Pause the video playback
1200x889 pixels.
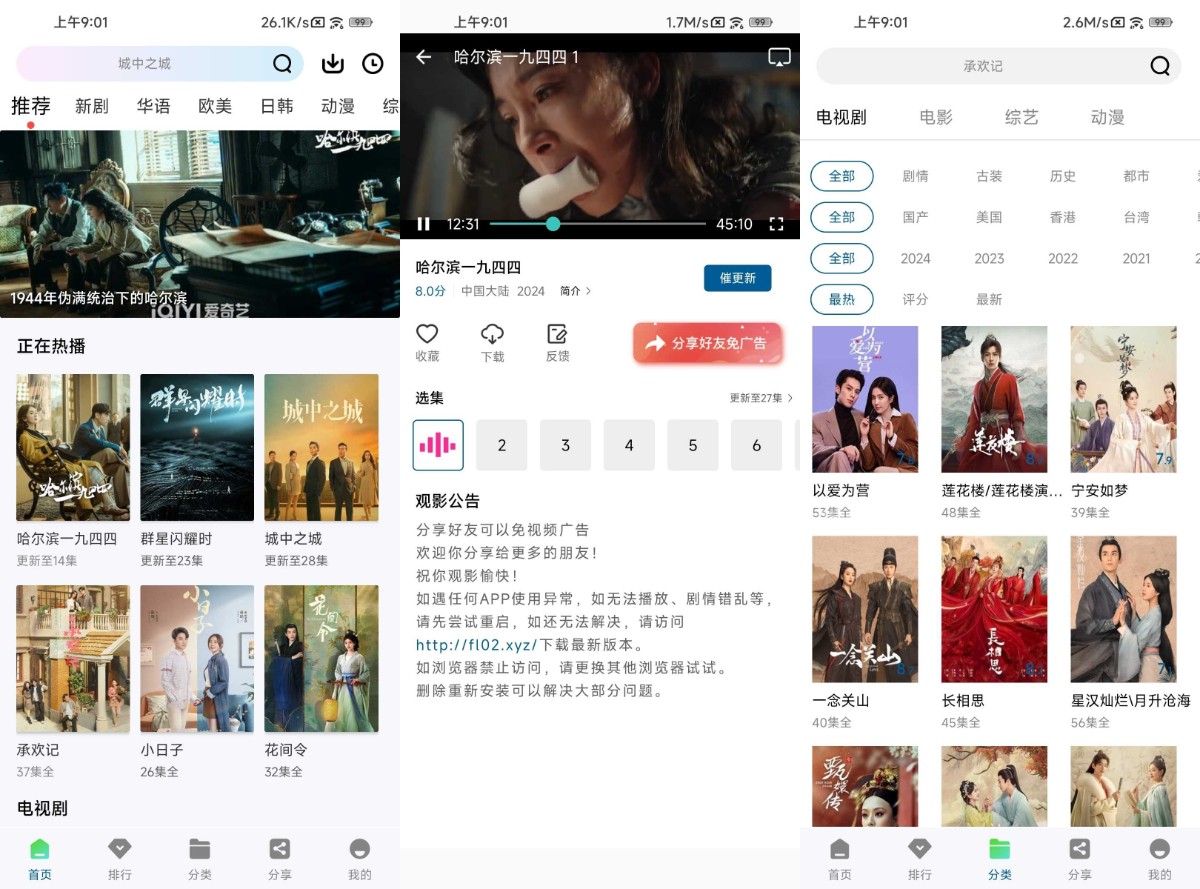[x=423, y=224]
